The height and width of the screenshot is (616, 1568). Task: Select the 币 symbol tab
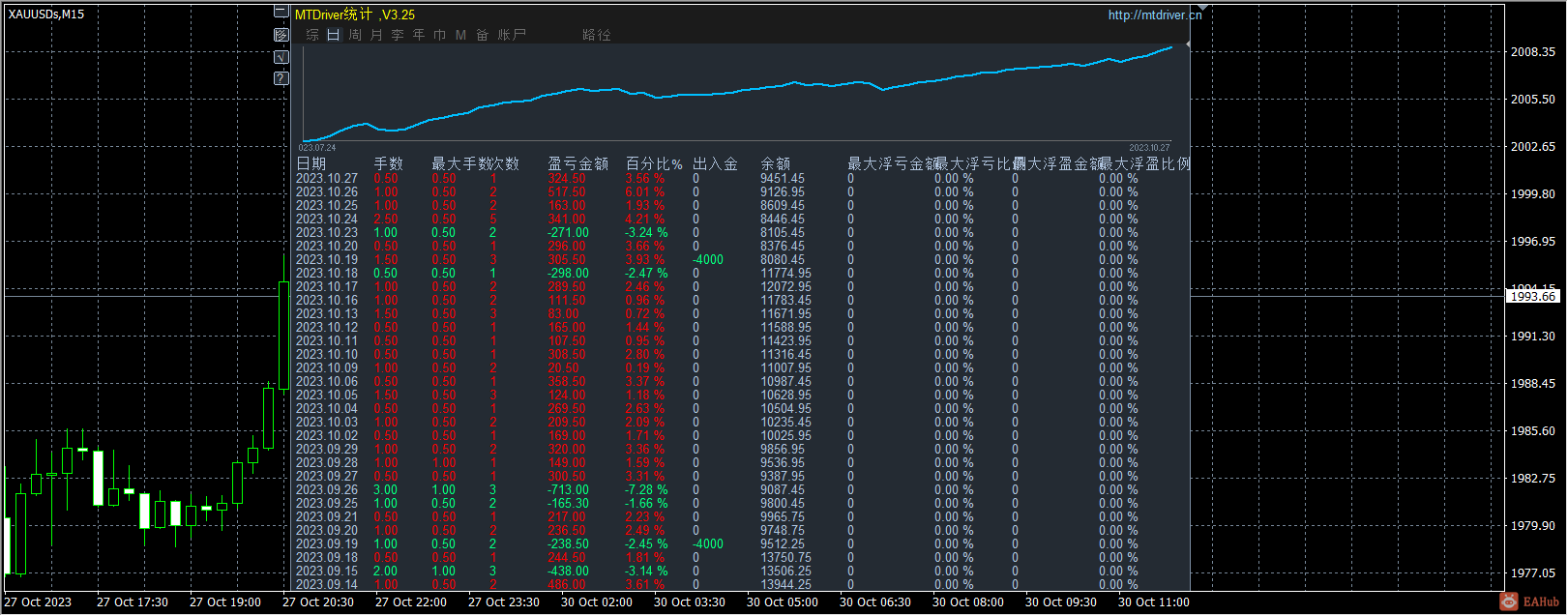coord(440,35)
